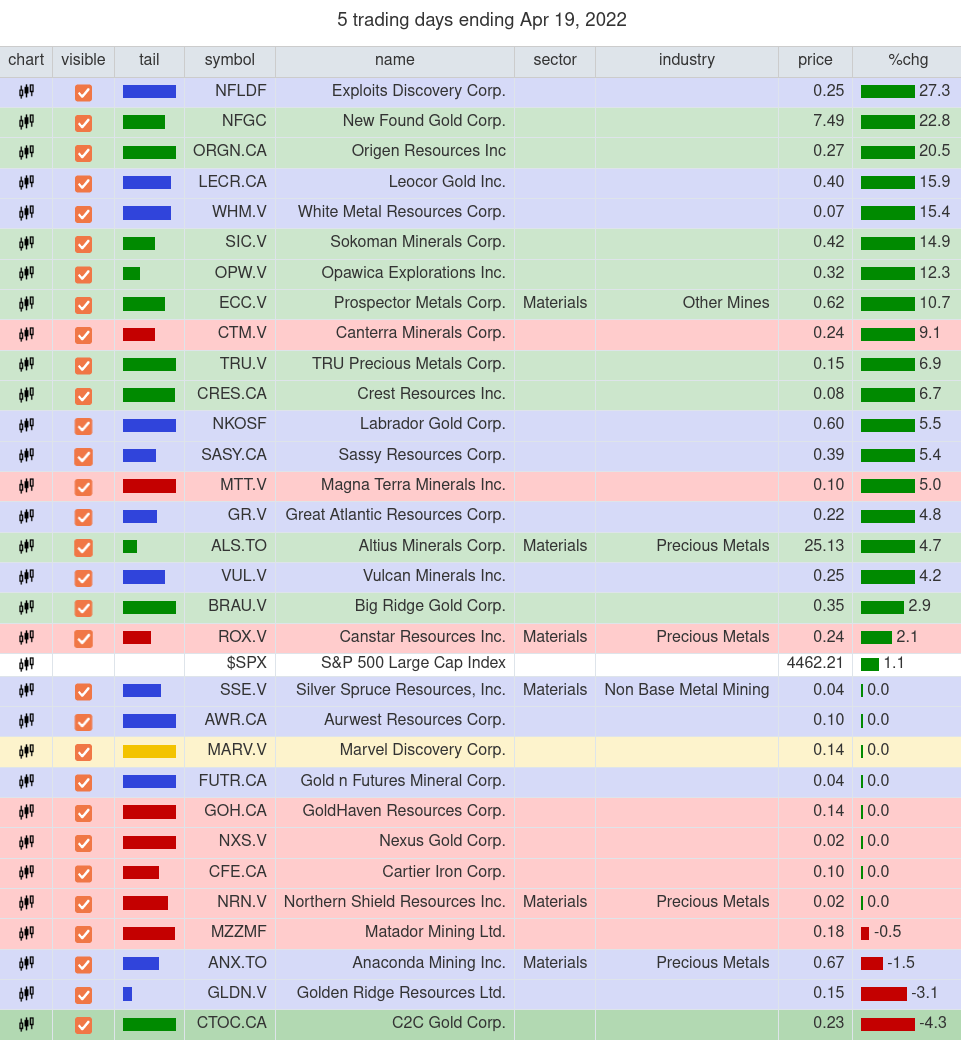Open chart icon for TRU.V row

pyautogui.click(x=26, y=364)
